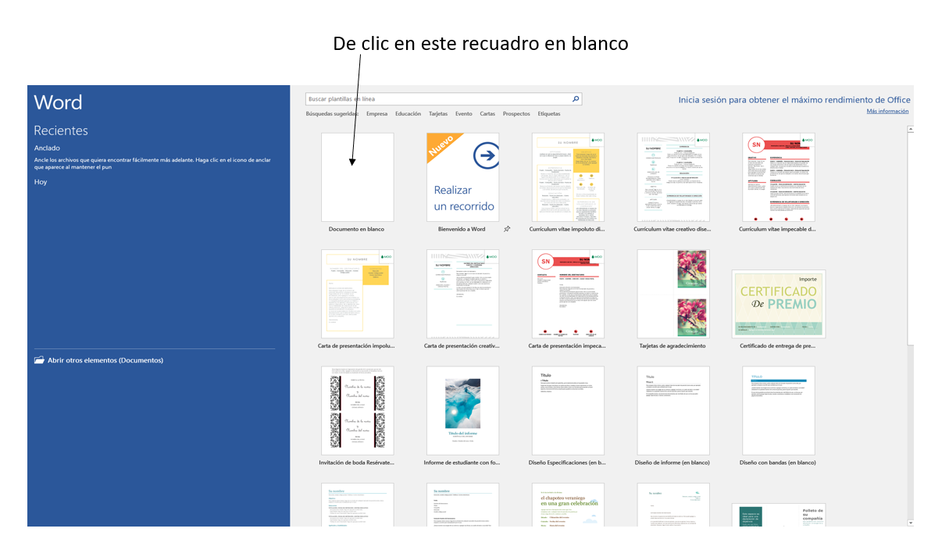Choose the Tarjetas de agradecimiento template
This screenshot has width=949, height=557.
coord(673,294)
